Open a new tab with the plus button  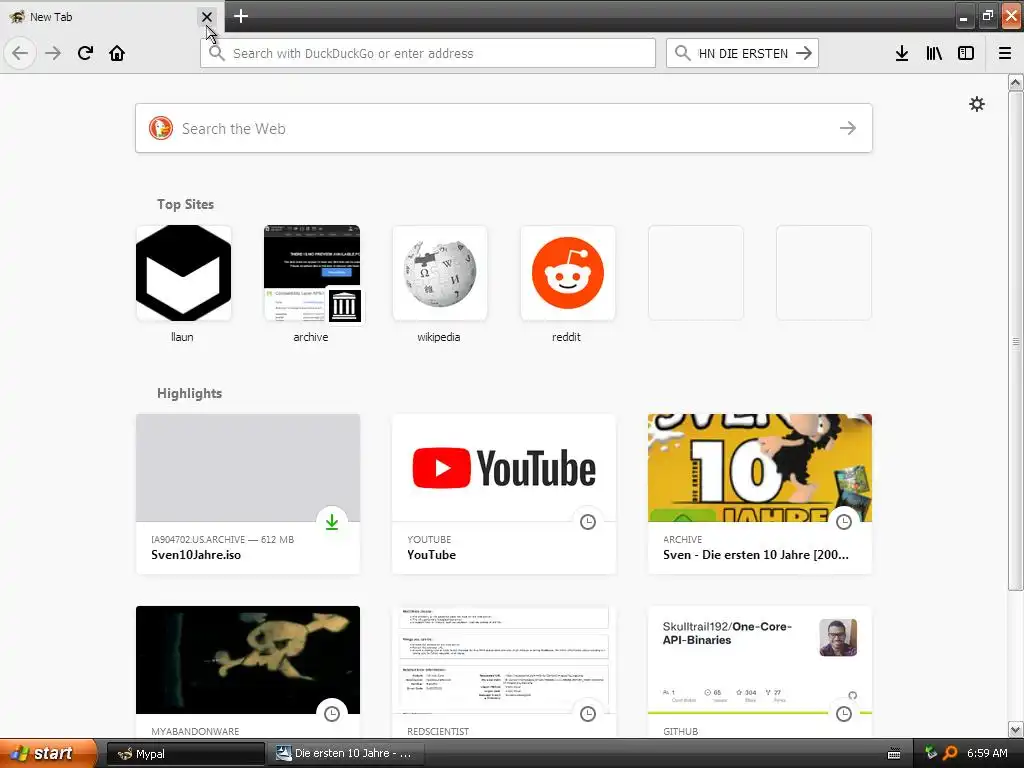coord(241,16)
